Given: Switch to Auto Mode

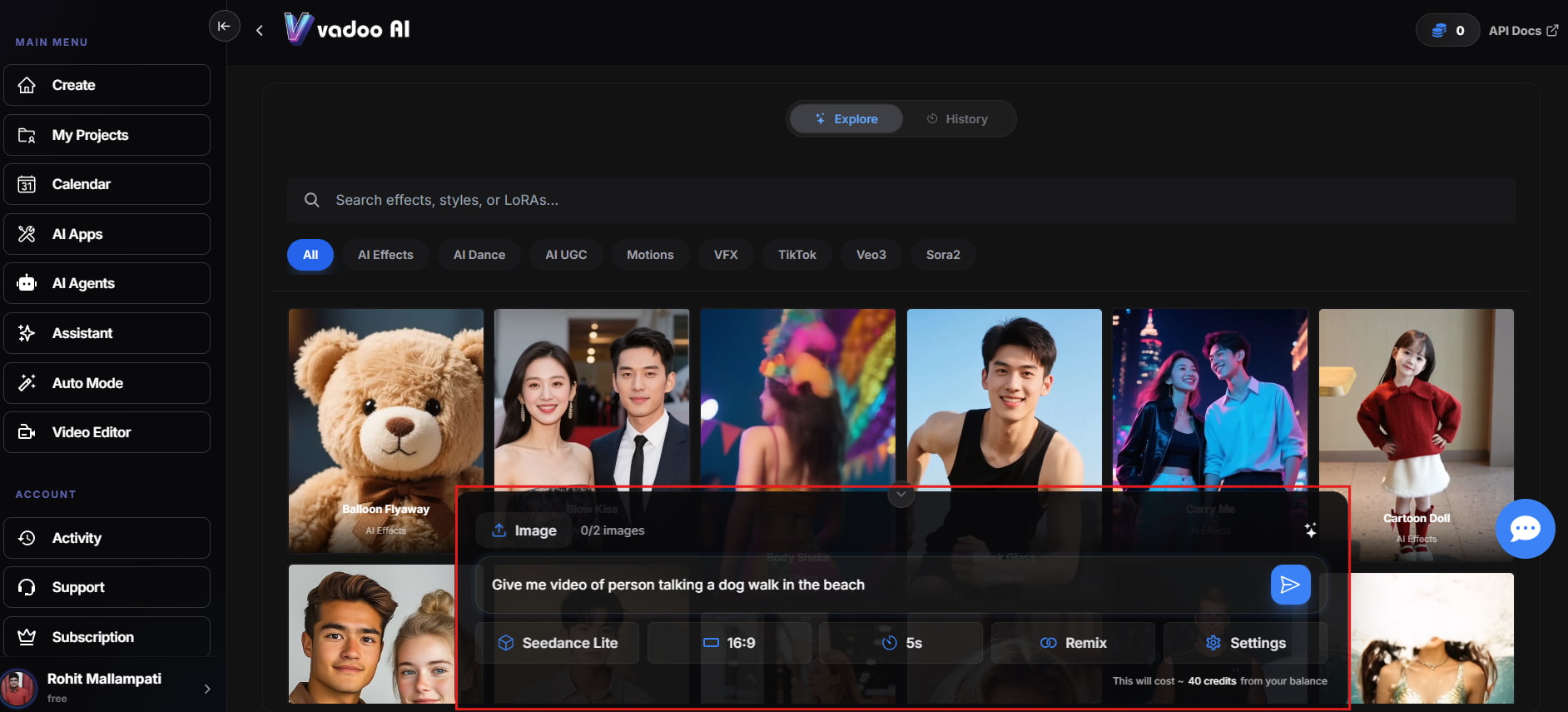Looking at the screenshot, I should click(107, 383).
